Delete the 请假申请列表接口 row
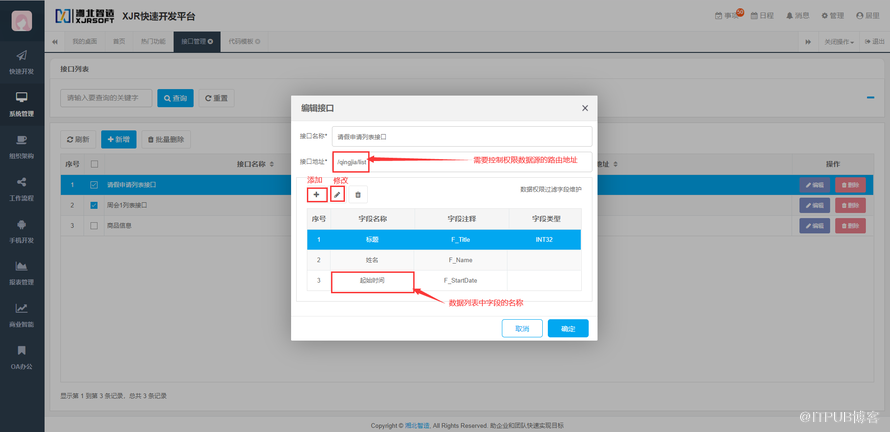890x432 pixels. click(x=850, y=184)
